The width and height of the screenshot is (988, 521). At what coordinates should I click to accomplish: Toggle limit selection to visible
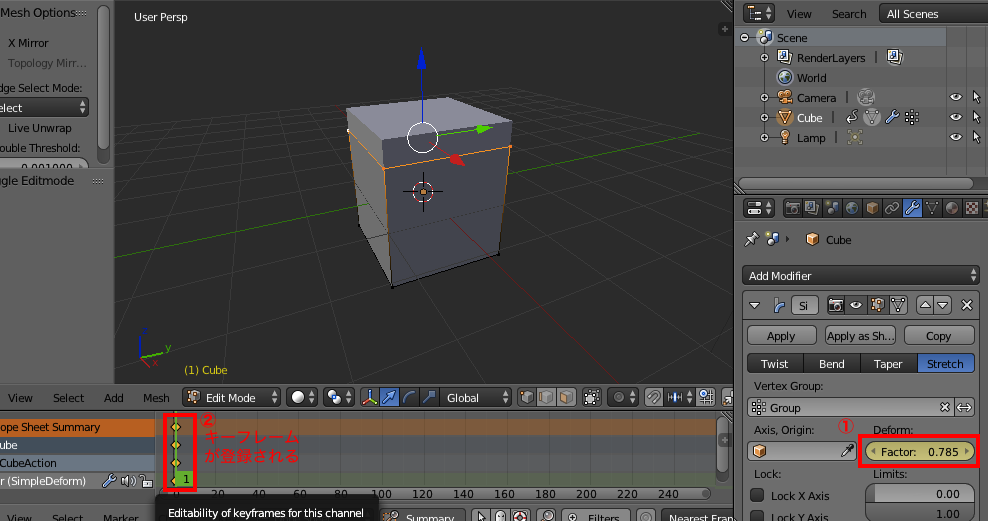[x=592, y=398]
